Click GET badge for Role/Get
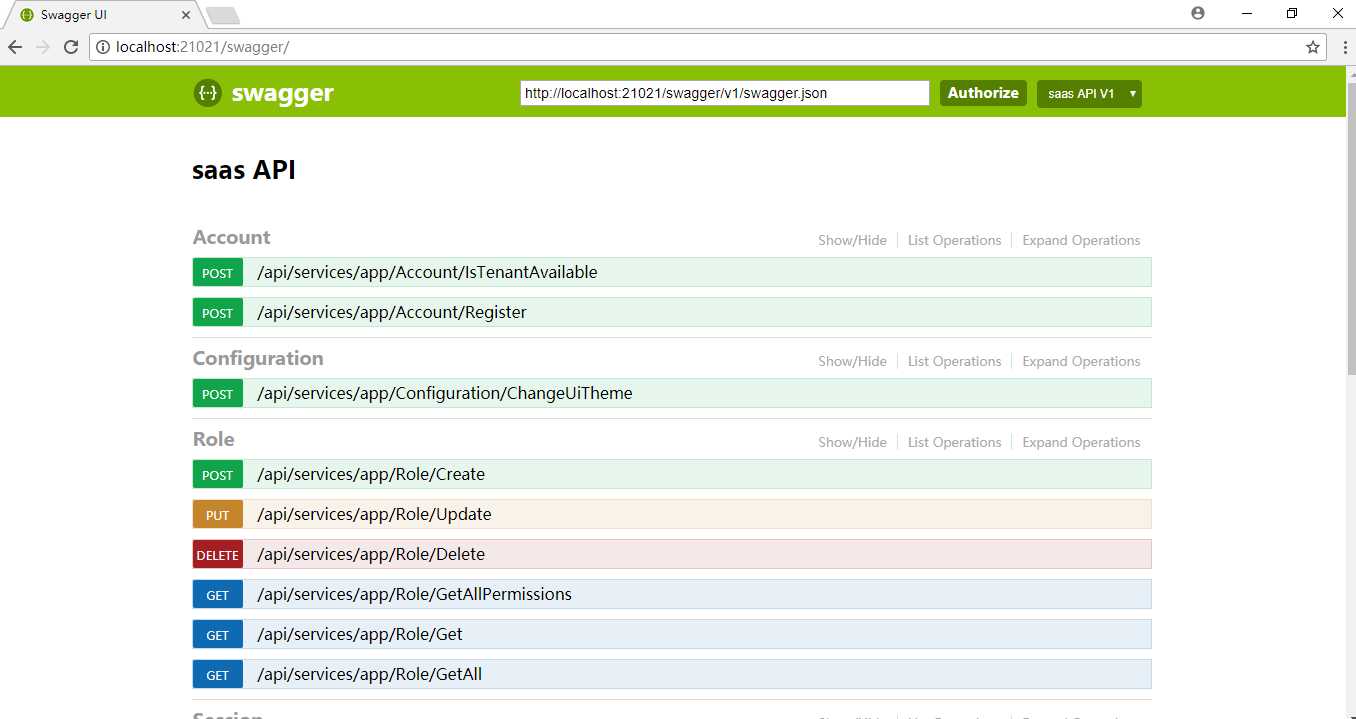 click(218, 635)
